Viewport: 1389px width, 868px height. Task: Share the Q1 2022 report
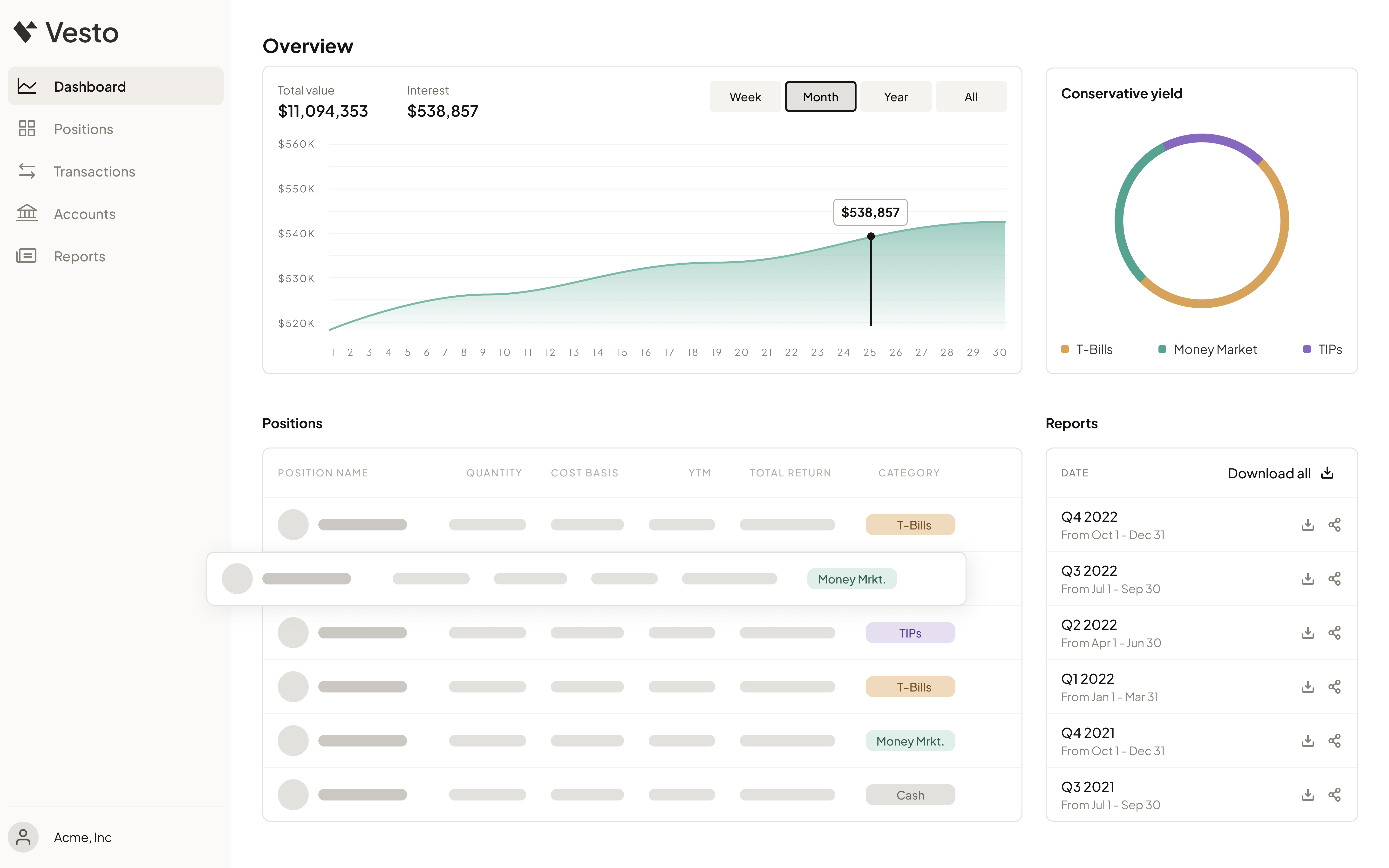[x=1335, y=687]
